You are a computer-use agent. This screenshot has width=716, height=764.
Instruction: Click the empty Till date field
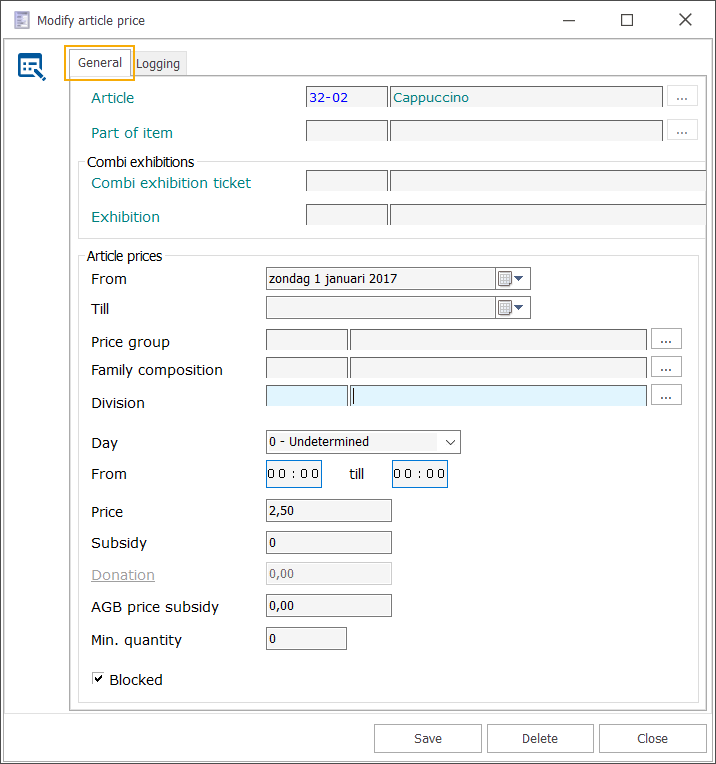[381, 308]
